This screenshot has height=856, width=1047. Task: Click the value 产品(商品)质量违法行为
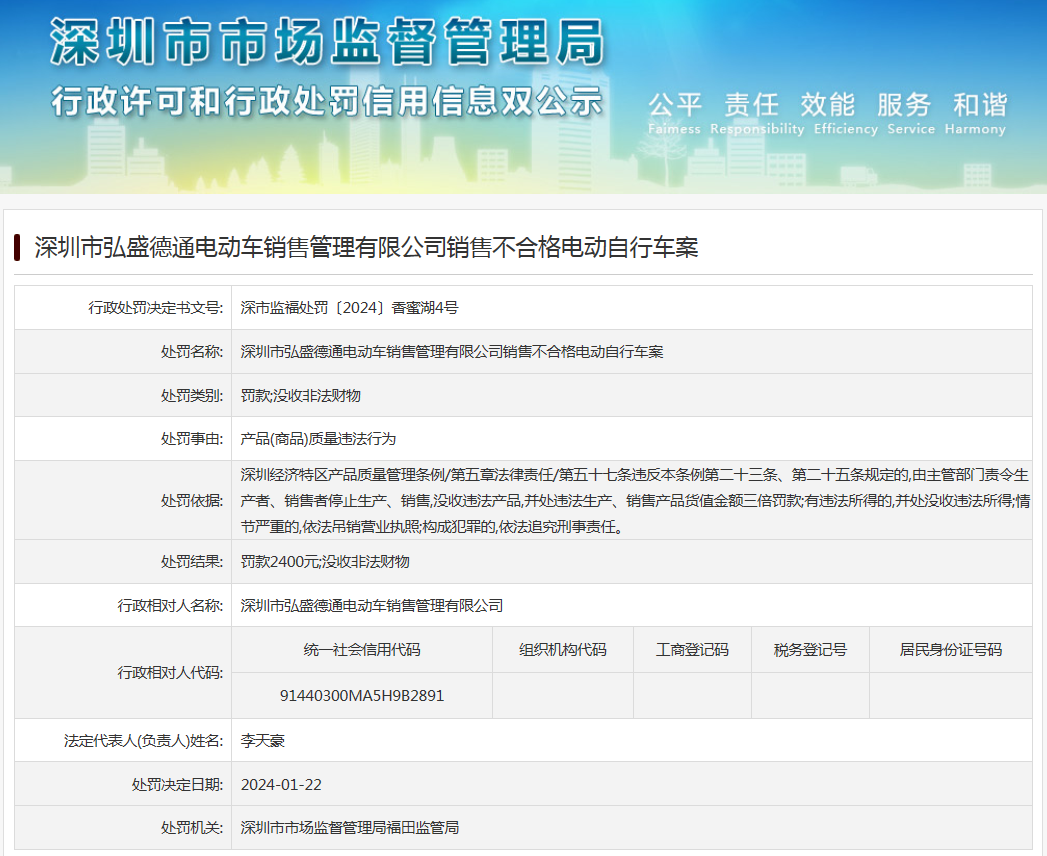pos(318,439)
